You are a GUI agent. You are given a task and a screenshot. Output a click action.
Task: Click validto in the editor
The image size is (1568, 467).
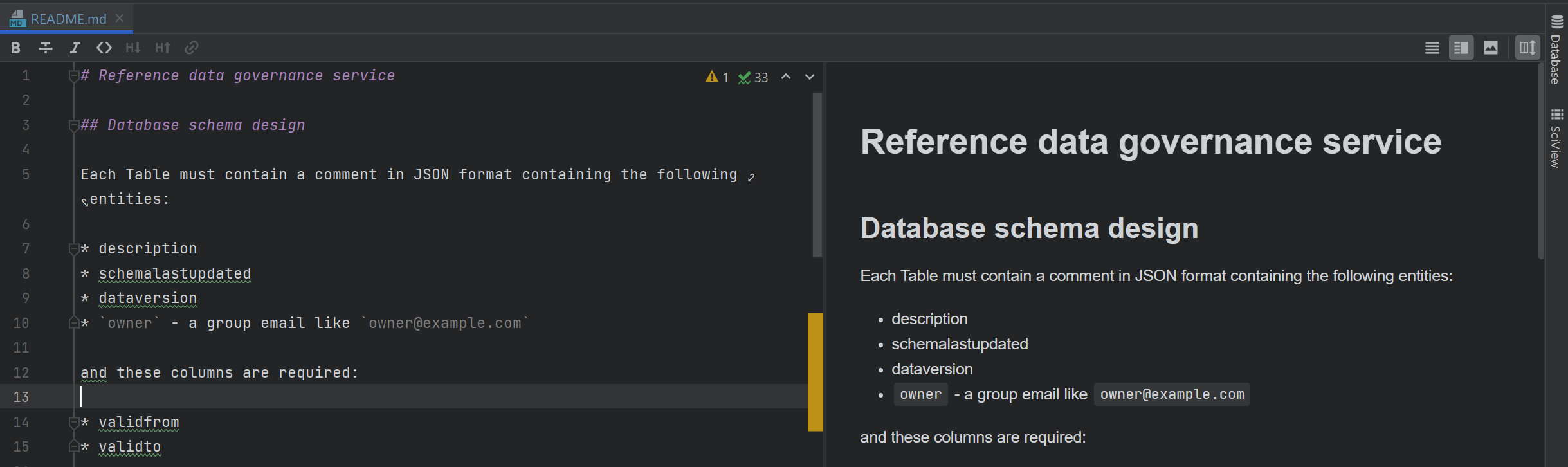(130, 446)
